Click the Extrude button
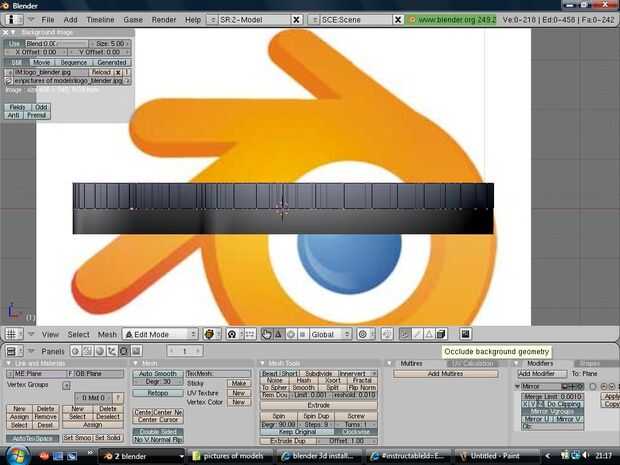This screenshot has height=465, width=620. (319, 405)
